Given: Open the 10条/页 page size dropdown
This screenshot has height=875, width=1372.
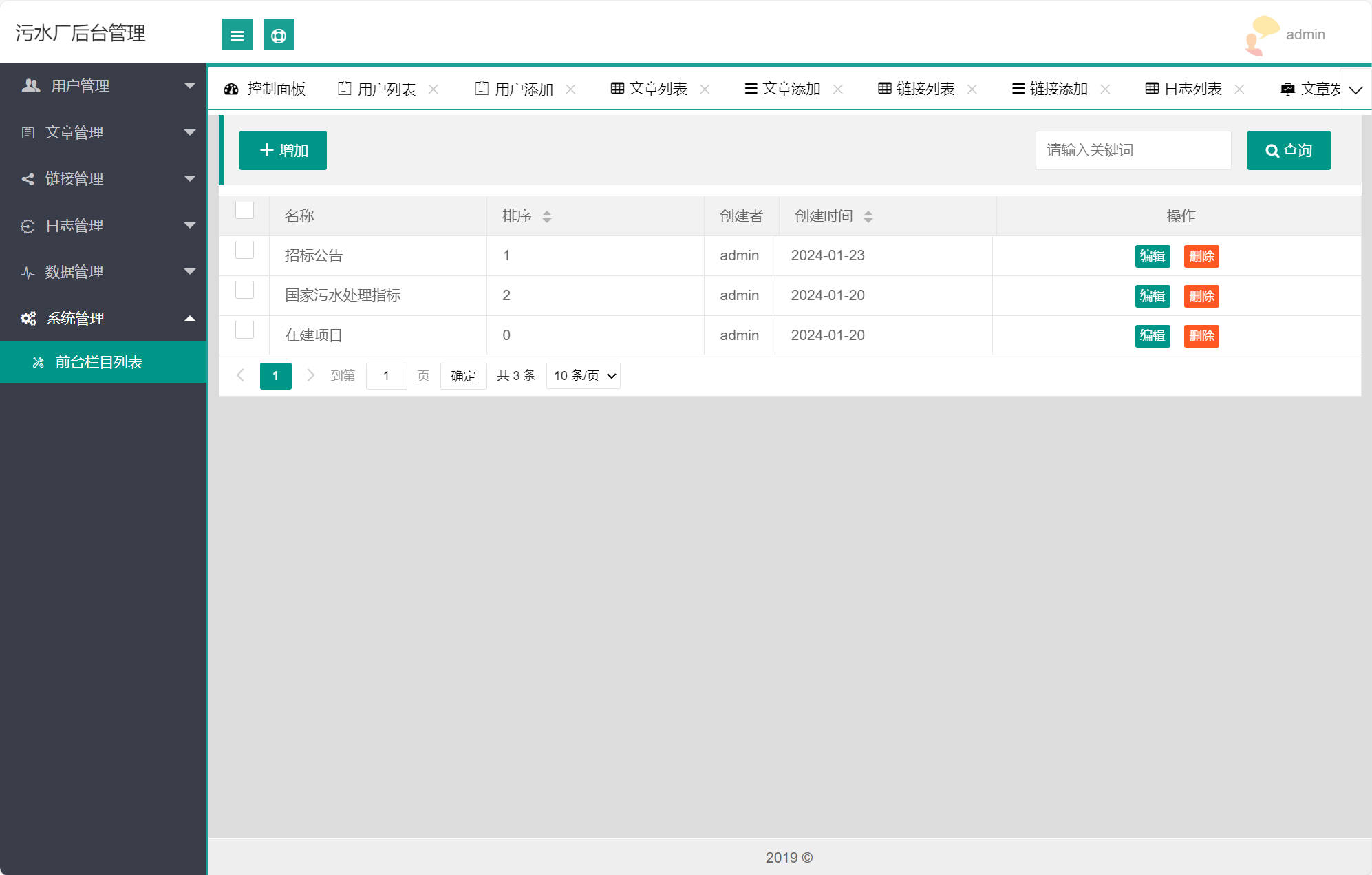Looking at the screenshot, I should [582, 375].
